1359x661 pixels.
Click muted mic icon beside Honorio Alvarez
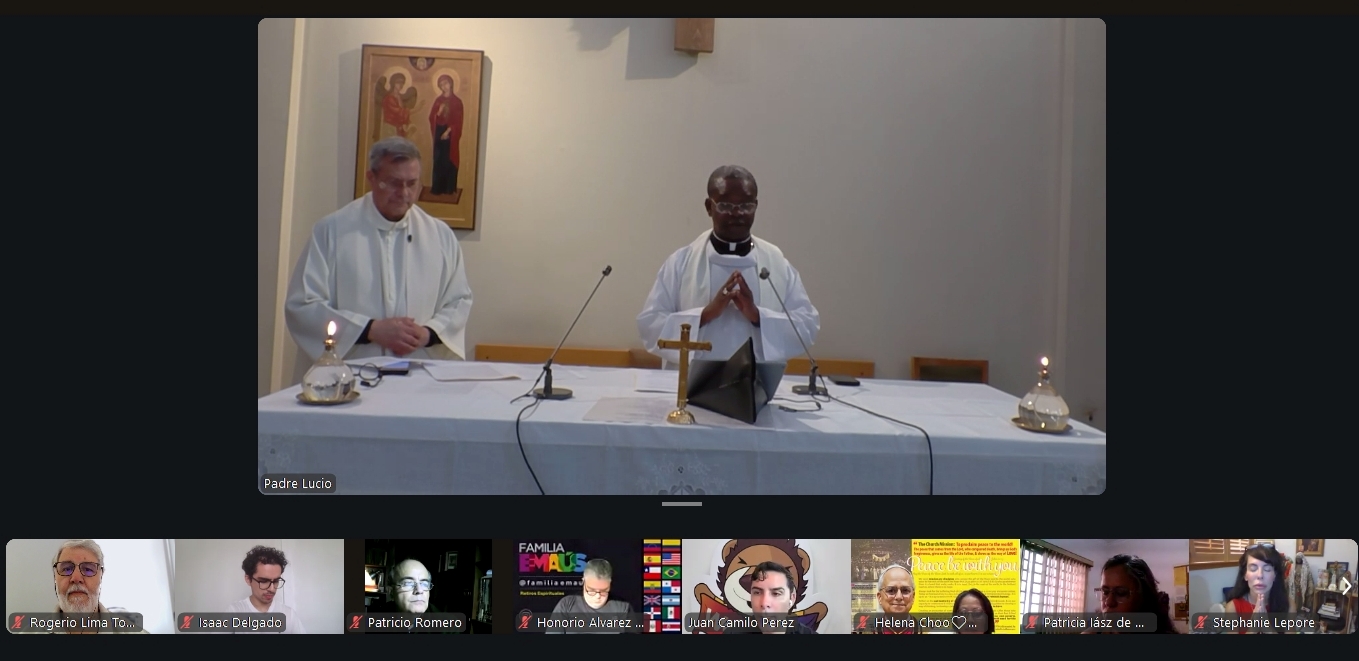click(x=525, y=623)
